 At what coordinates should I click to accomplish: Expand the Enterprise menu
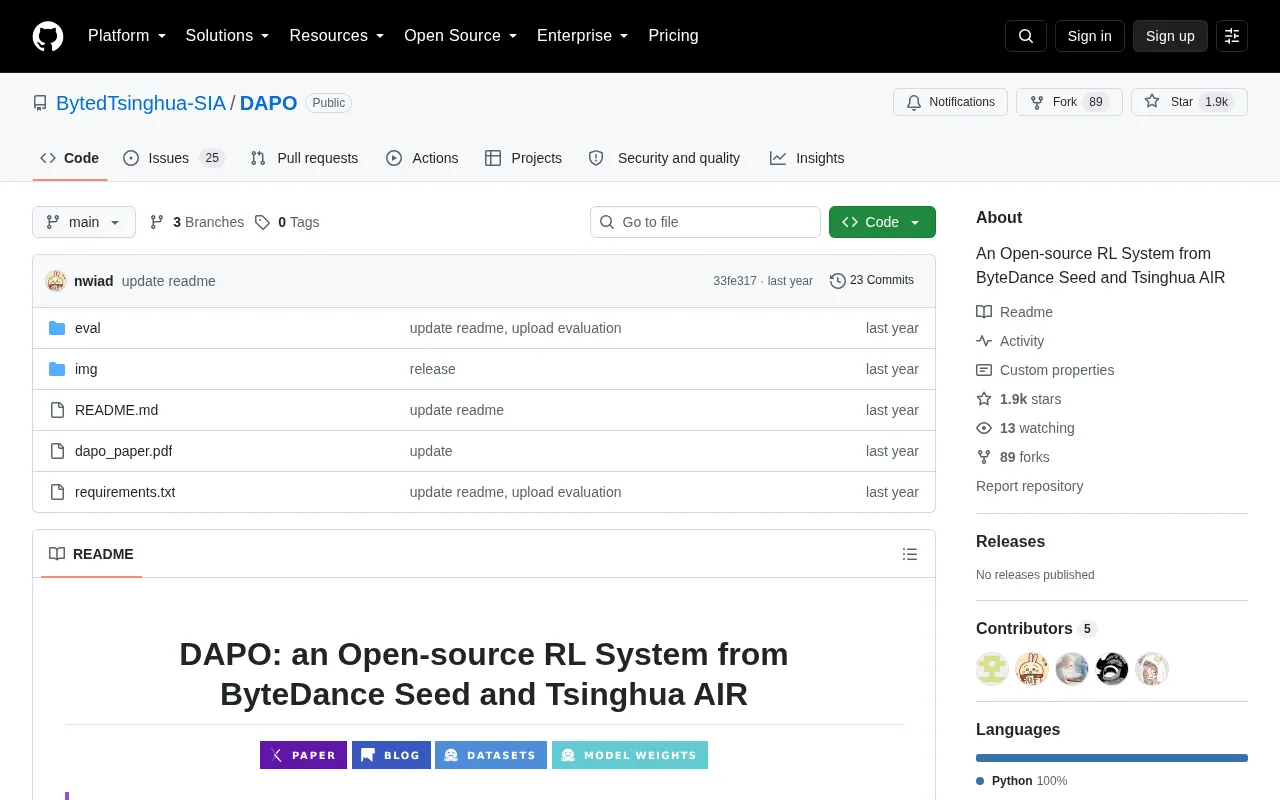[583, 36]
